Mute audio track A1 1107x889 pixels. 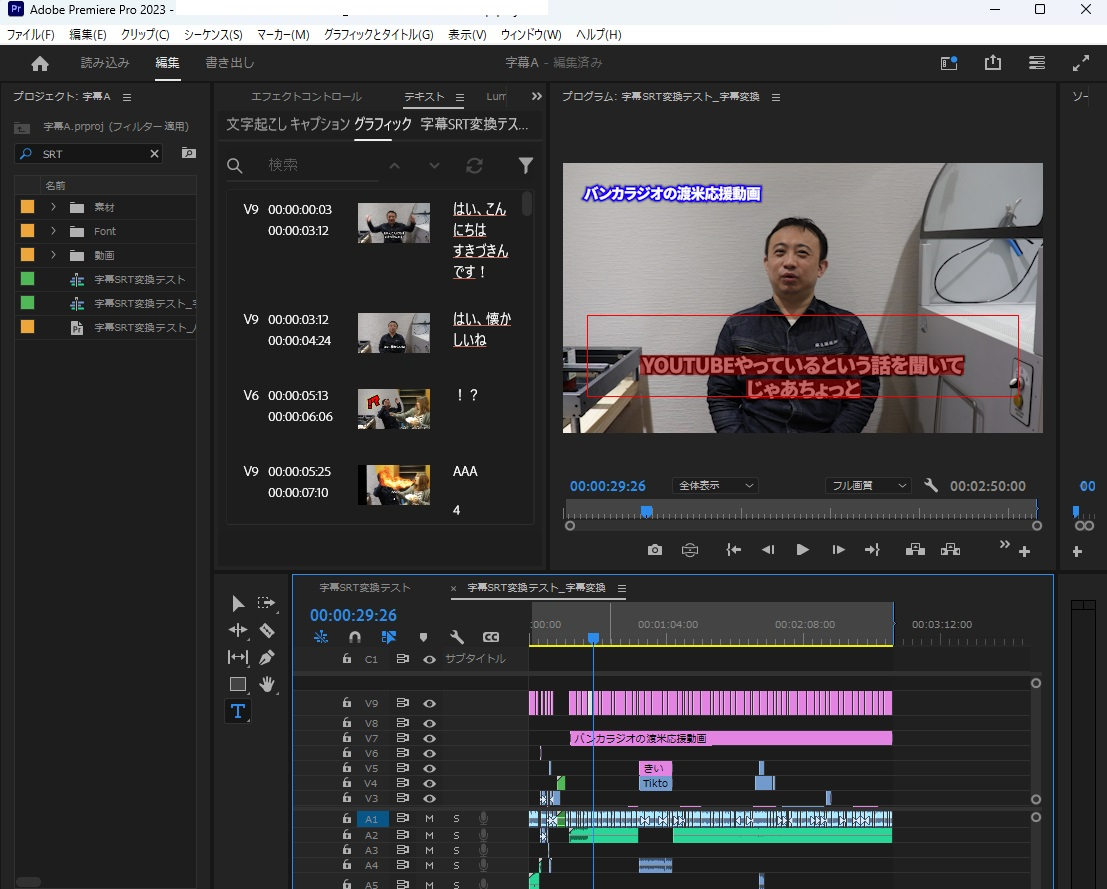point(429,819)
